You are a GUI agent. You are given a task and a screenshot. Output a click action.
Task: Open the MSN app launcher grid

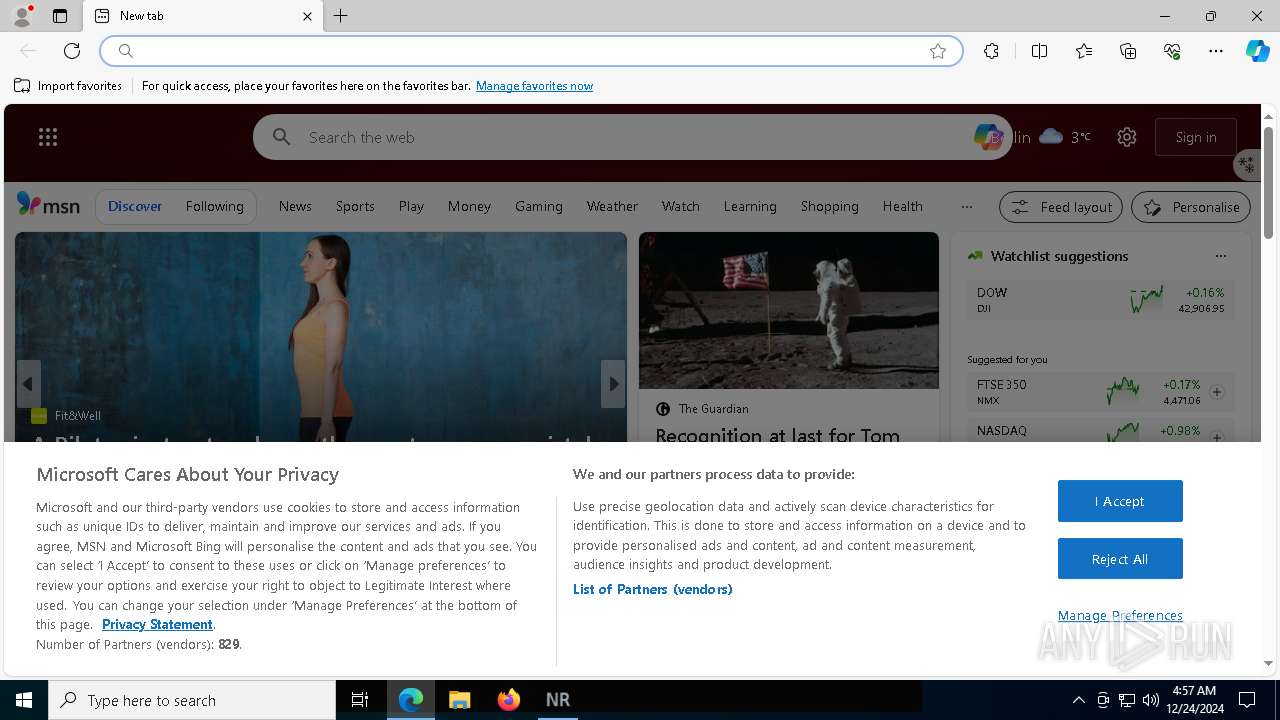point(48,137)
